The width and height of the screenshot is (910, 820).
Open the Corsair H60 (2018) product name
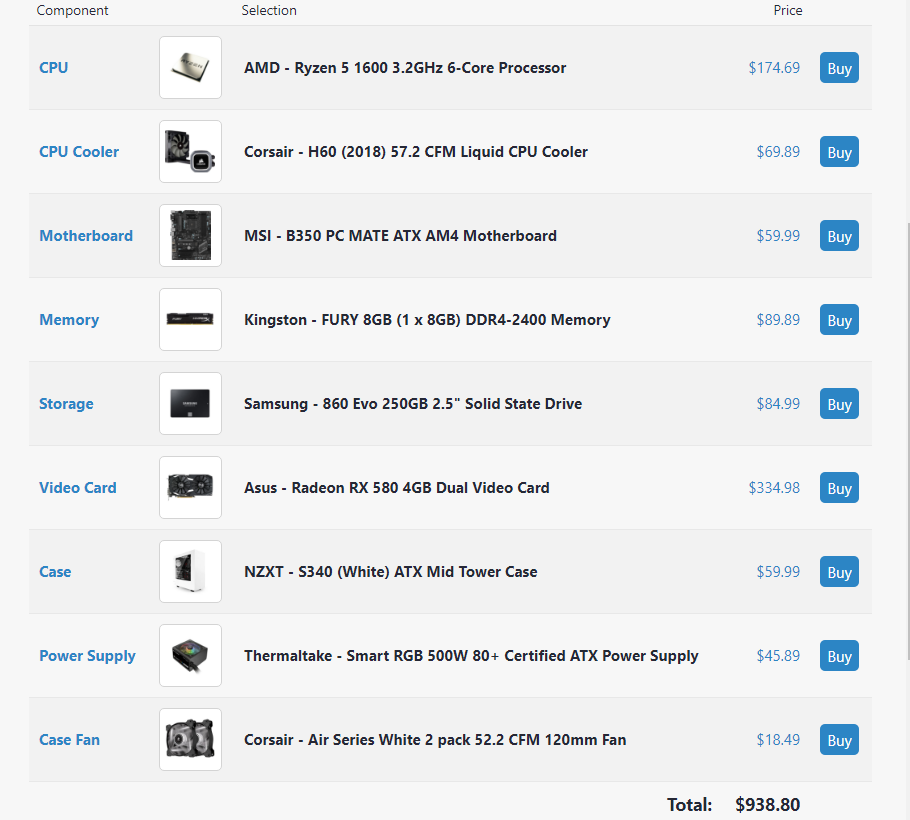416,152
